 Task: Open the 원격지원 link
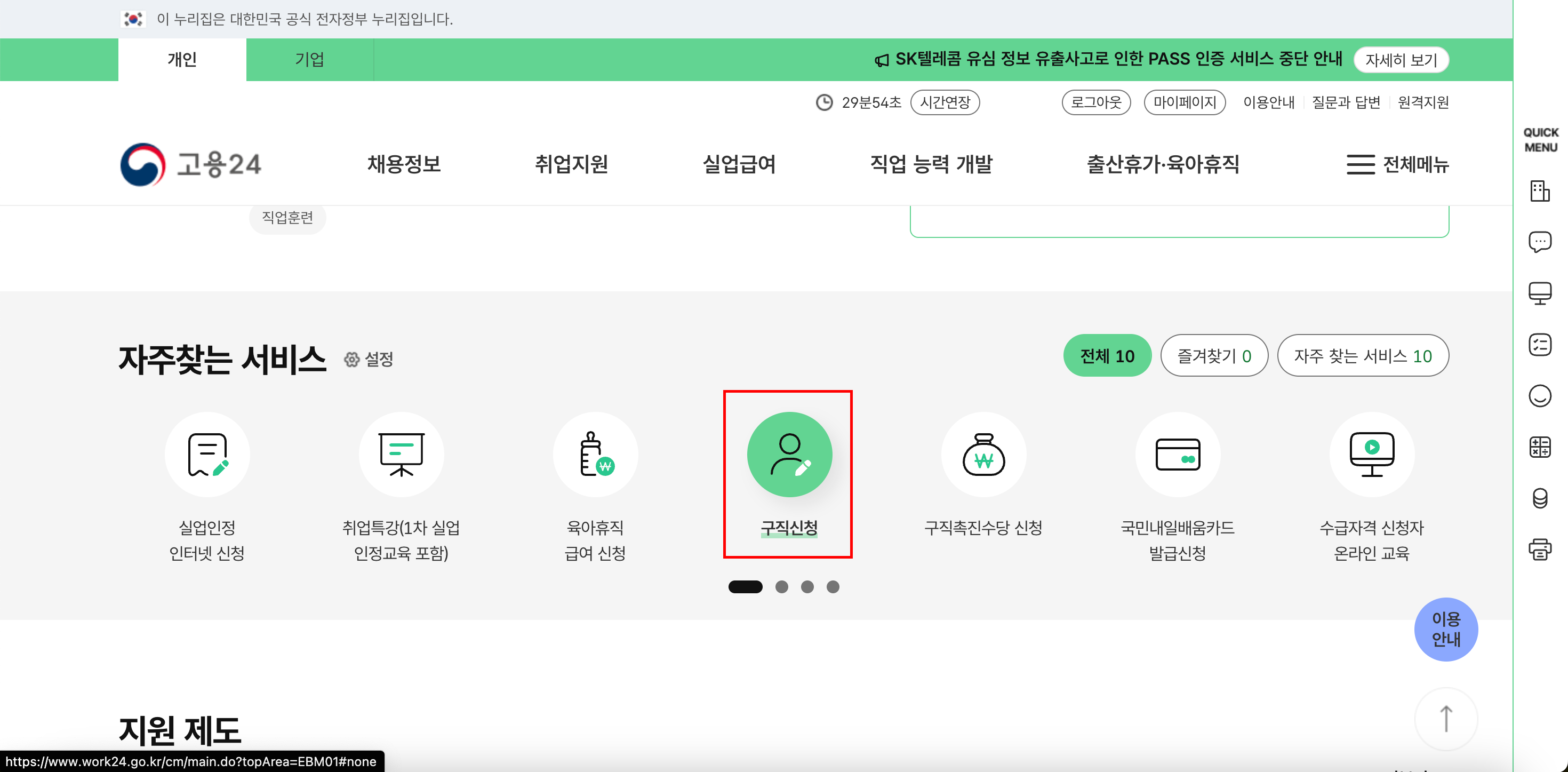pos(1423,102)
